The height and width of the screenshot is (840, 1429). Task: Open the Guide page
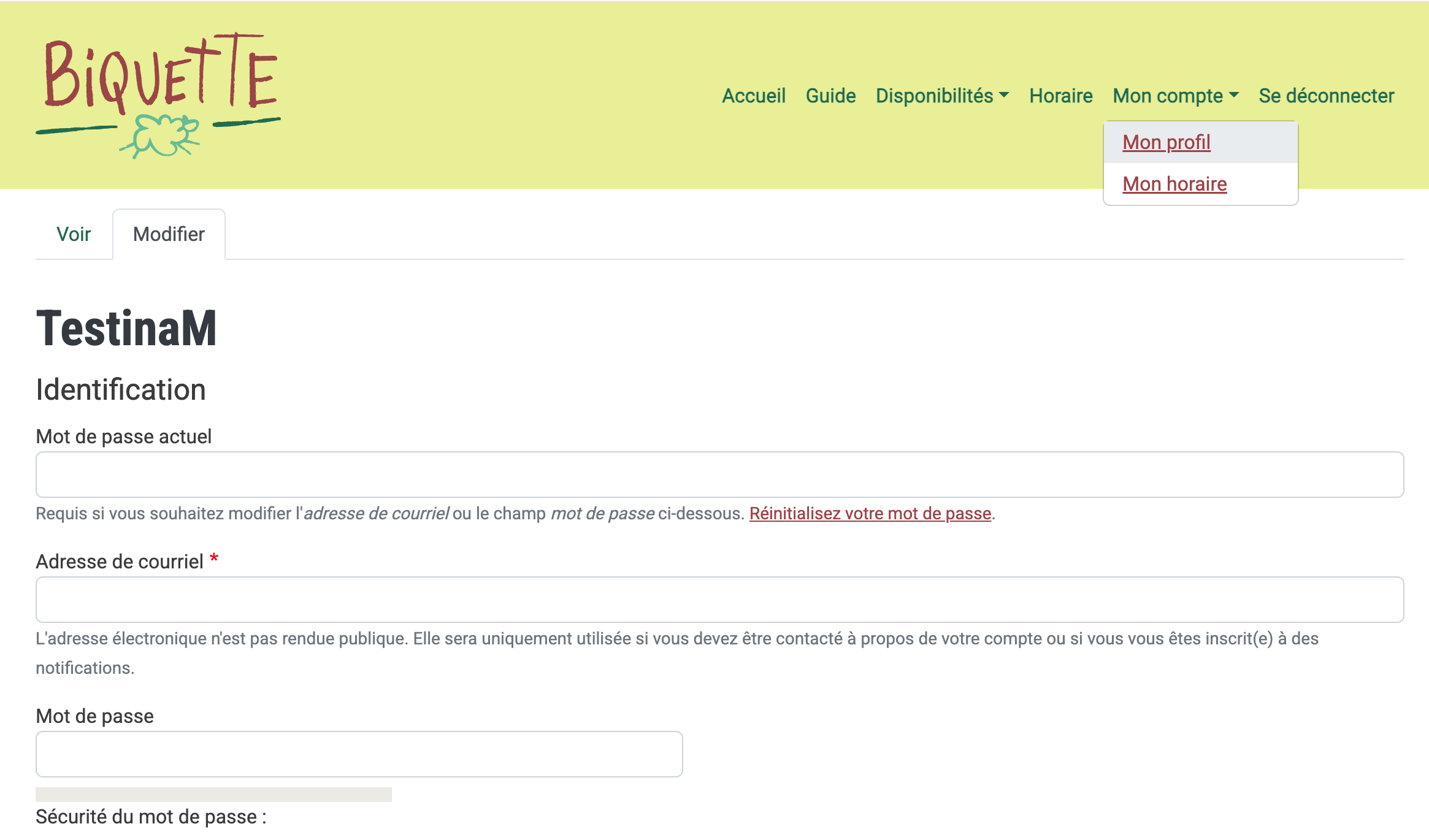[x=830, y=96]
